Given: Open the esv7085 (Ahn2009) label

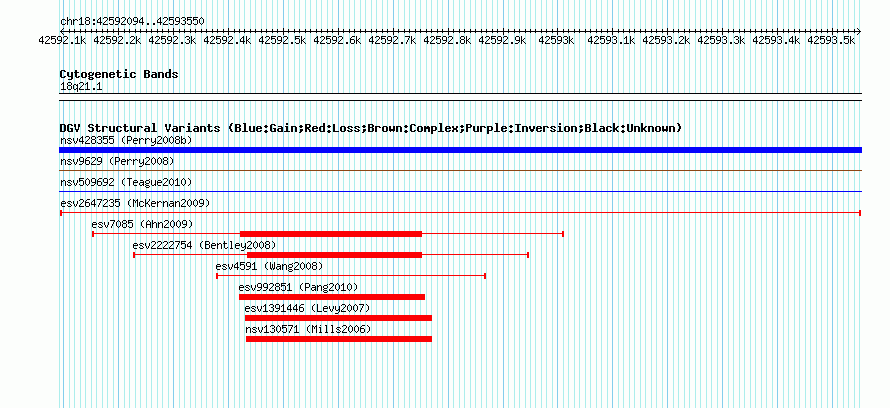Looking at the screenshot, I should click(142, 224).
